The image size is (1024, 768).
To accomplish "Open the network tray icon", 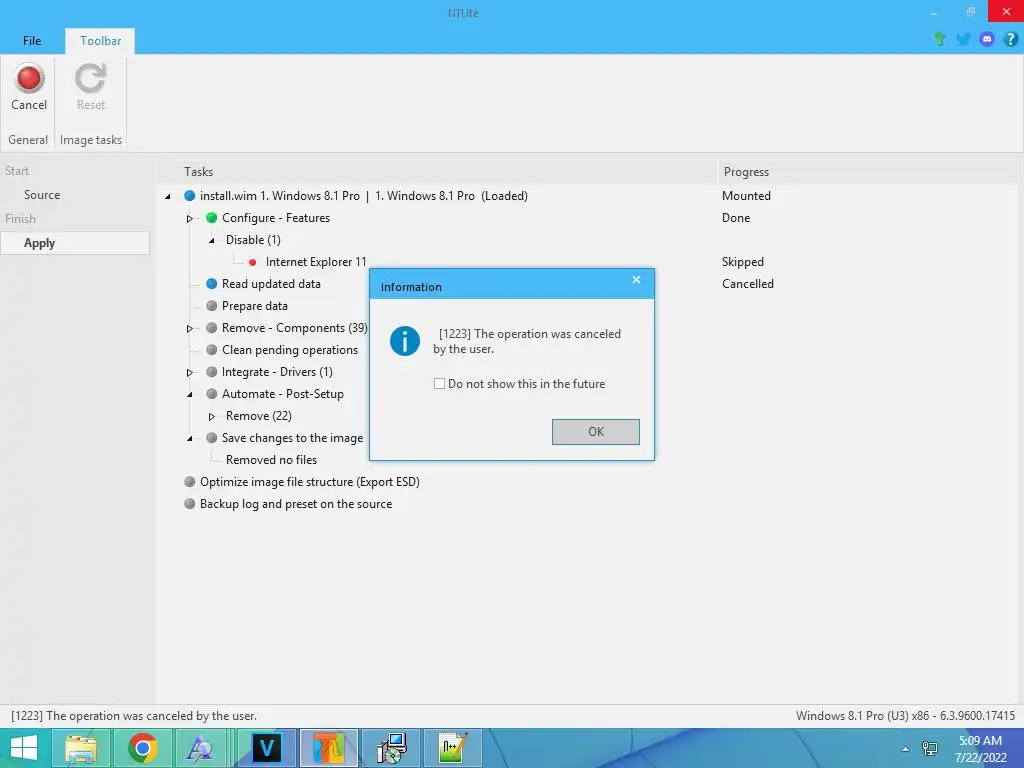I will point(930,748).
